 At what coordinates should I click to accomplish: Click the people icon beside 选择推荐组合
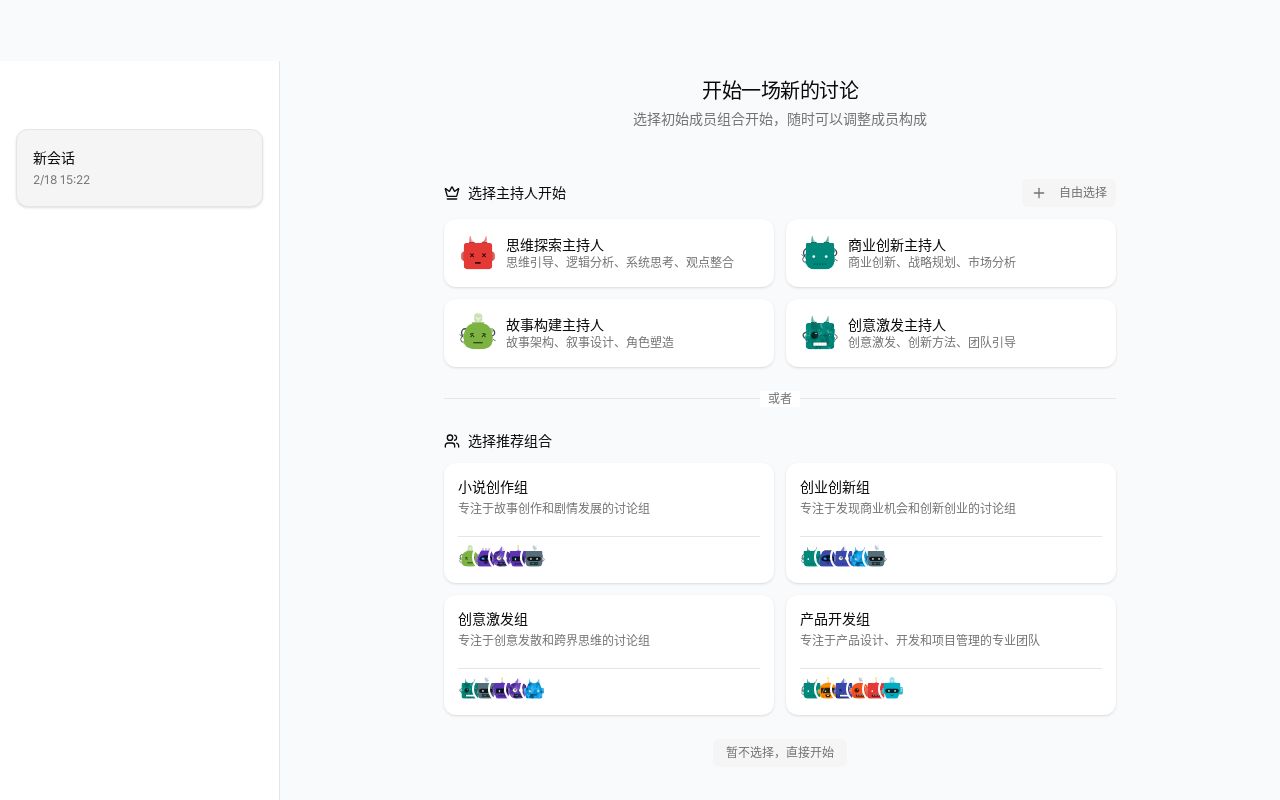pos(451,440)
